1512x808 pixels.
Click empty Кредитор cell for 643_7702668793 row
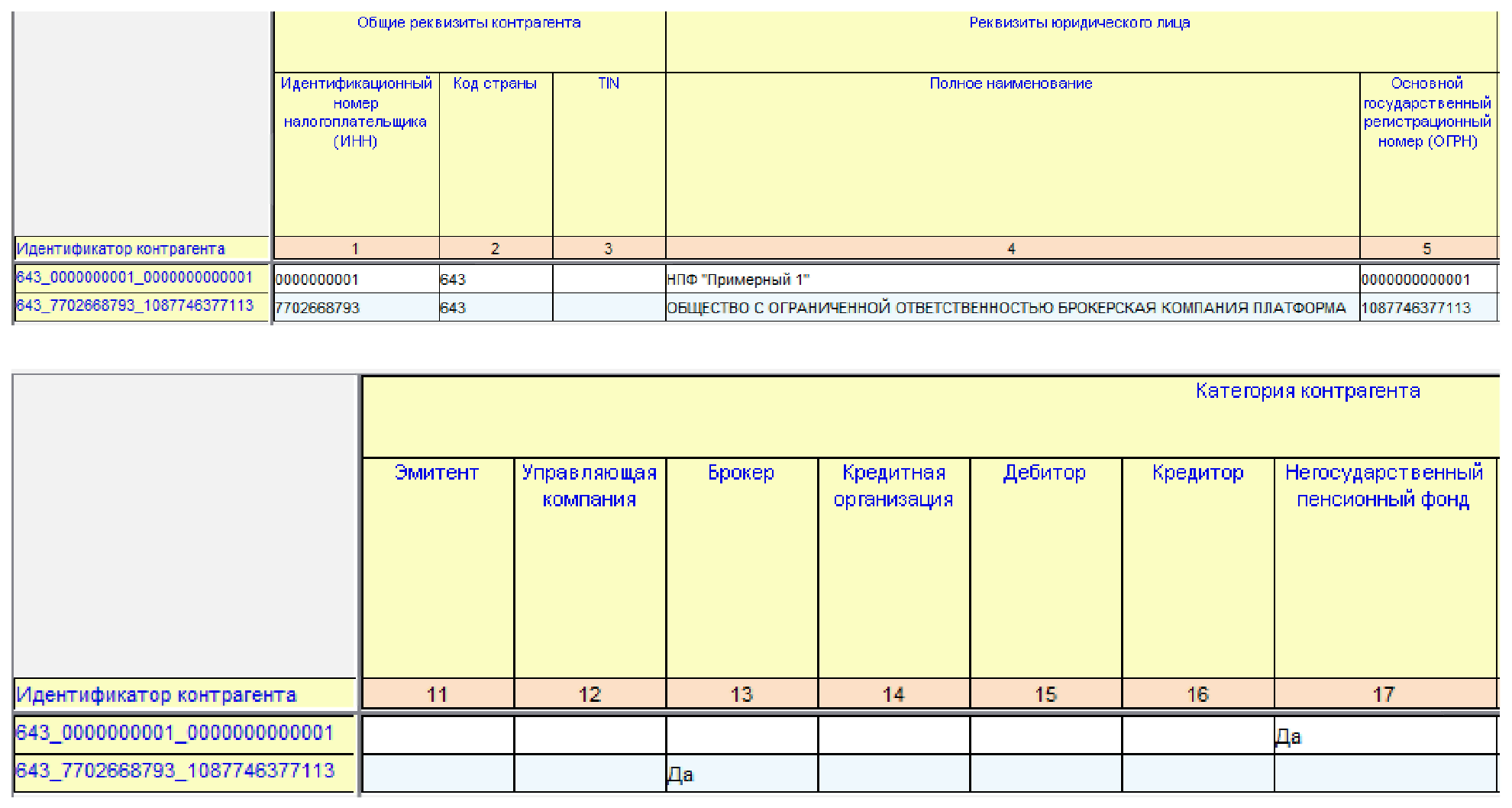[1197, 773]
